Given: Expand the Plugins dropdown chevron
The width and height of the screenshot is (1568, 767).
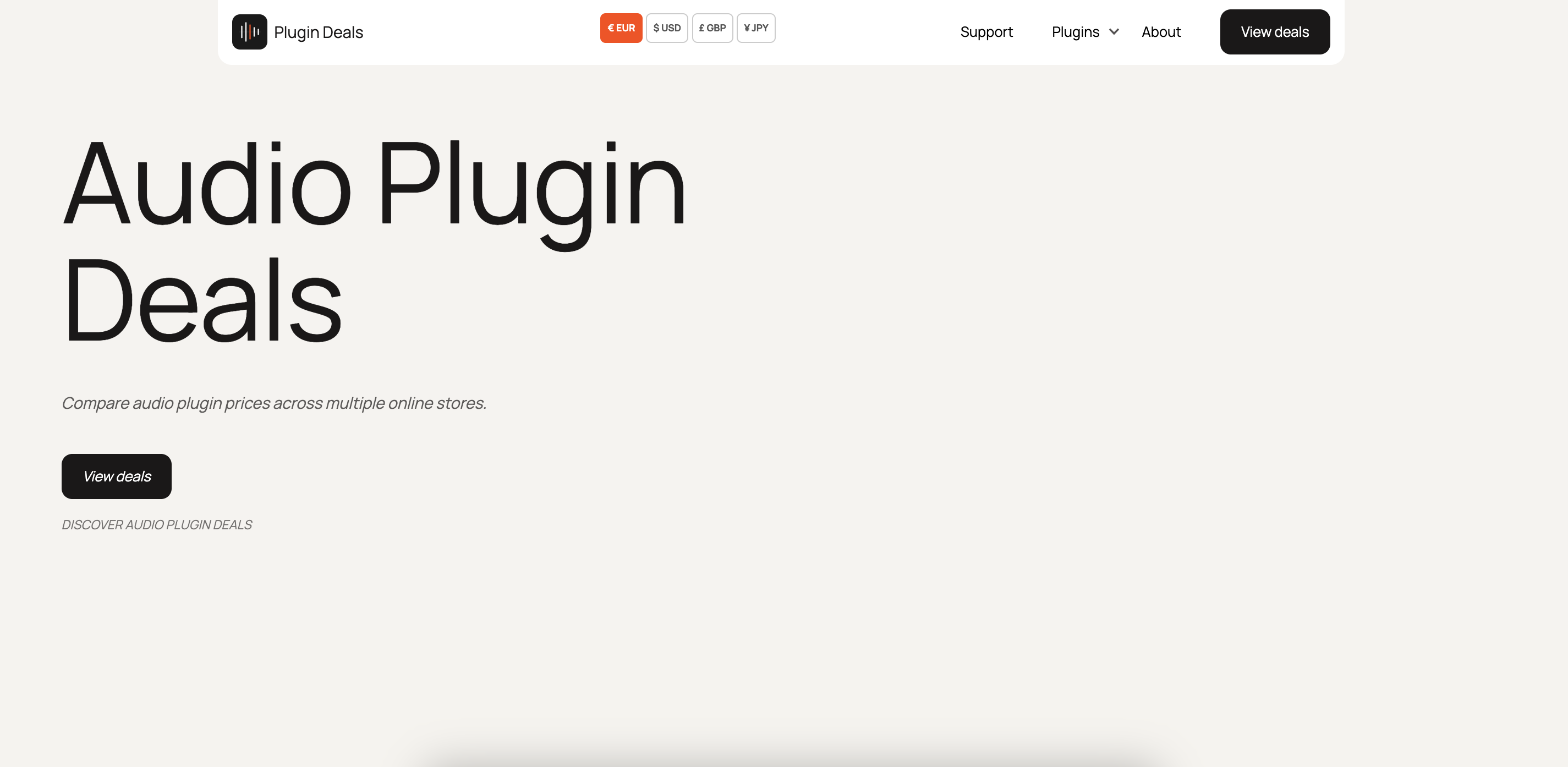Looking at the screenshot, I should point(1115,32).
